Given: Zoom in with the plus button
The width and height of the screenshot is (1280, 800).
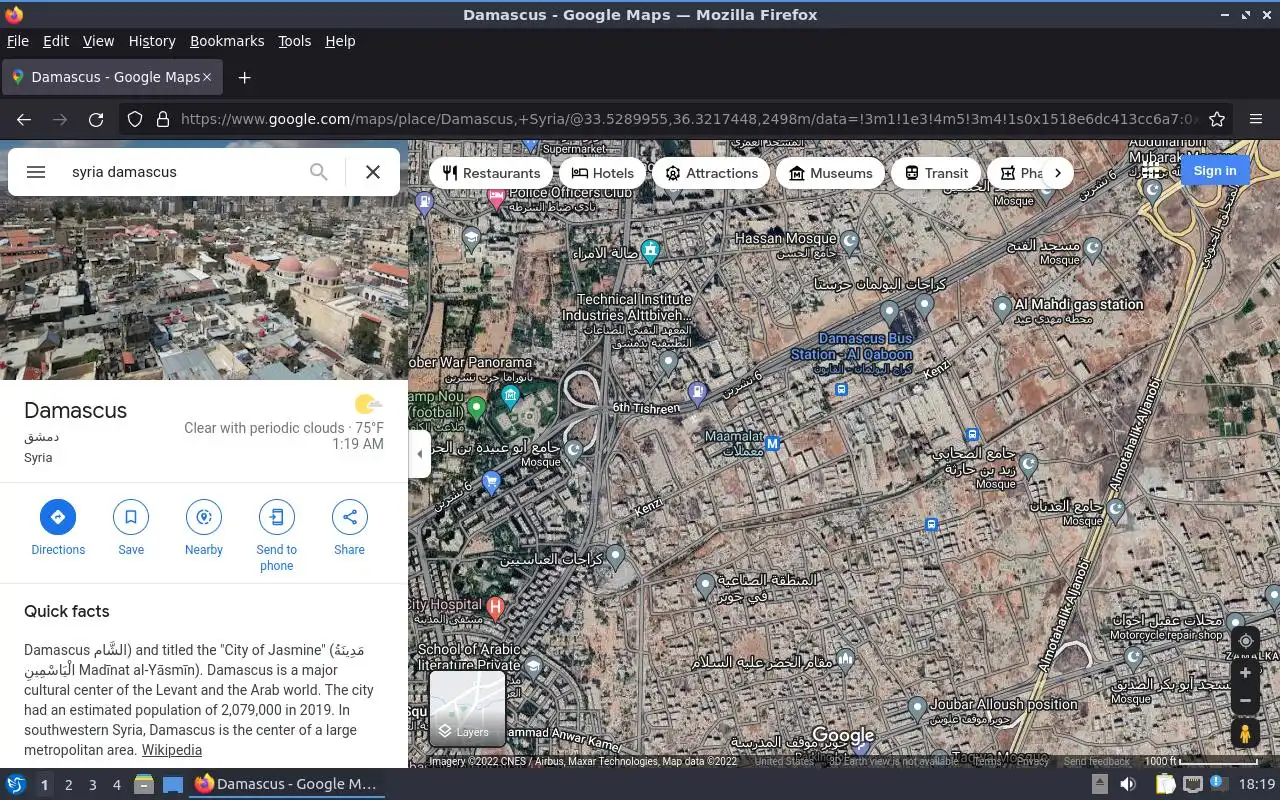Looking at the screenshot, I should click(1245, 673).
